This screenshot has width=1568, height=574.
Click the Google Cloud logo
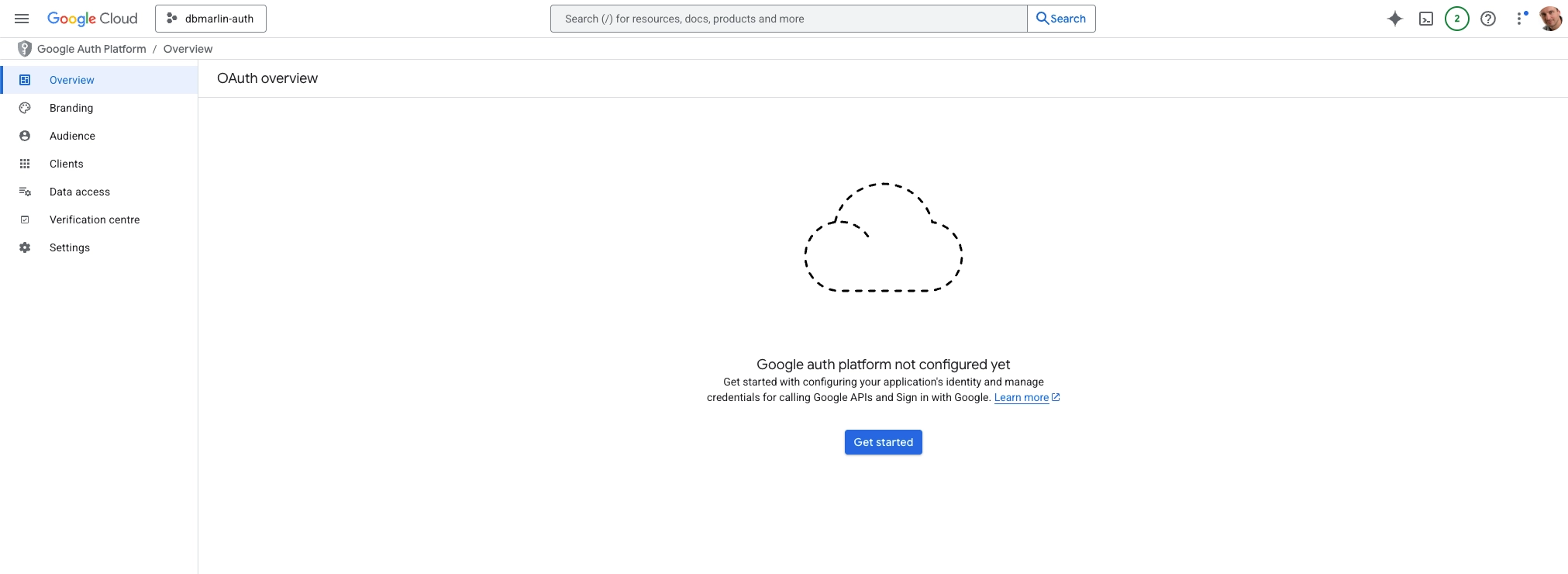click(x=92, y=19)
